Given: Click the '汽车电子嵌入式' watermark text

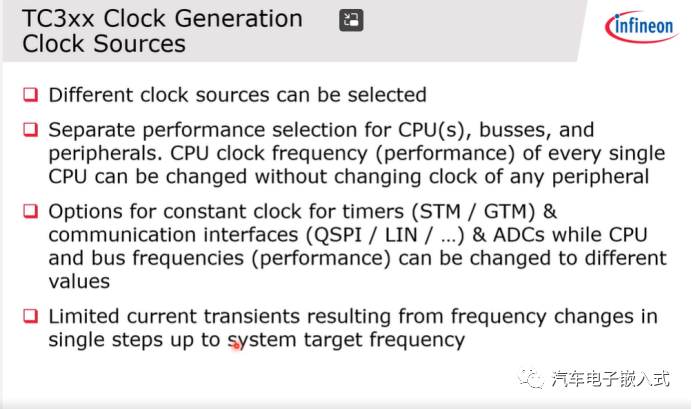Looking at the screenshot, I should tap(609, 379).
